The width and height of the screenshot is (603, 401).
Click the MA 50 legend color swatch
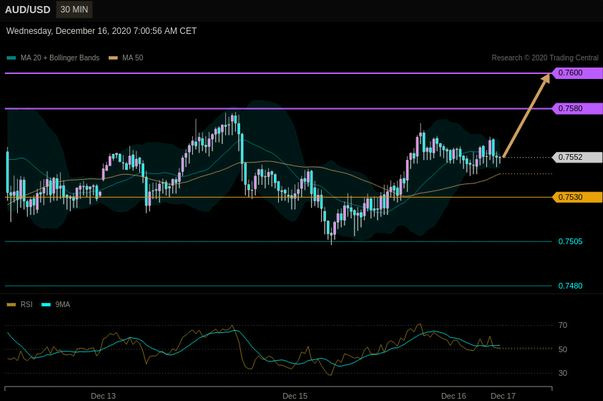coord(113,58)
